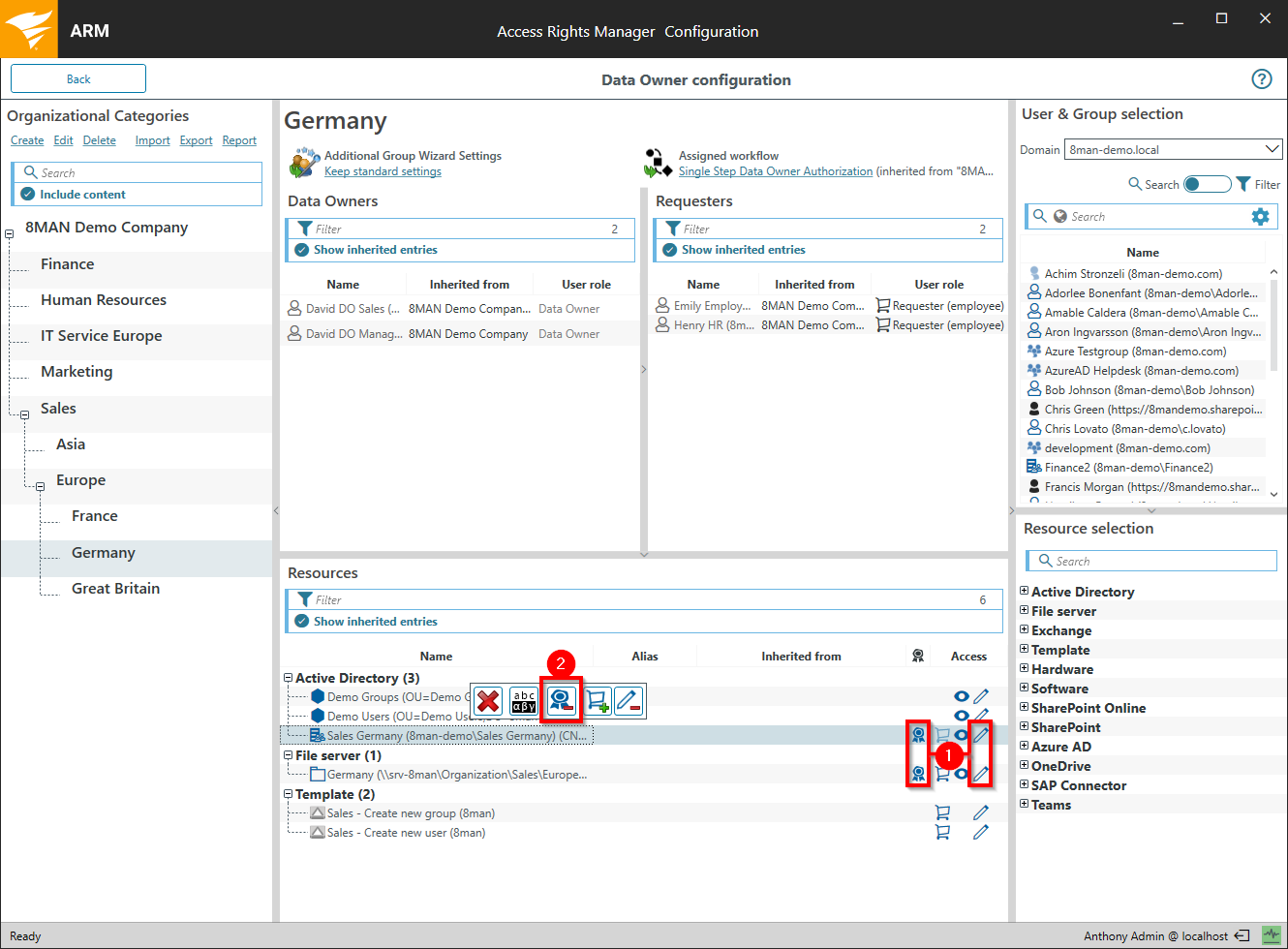The height and width of the screenshot is (949, 1288).
Task: Open Single Step Data Owner Authorization link
Action: (x=775, y=171)
